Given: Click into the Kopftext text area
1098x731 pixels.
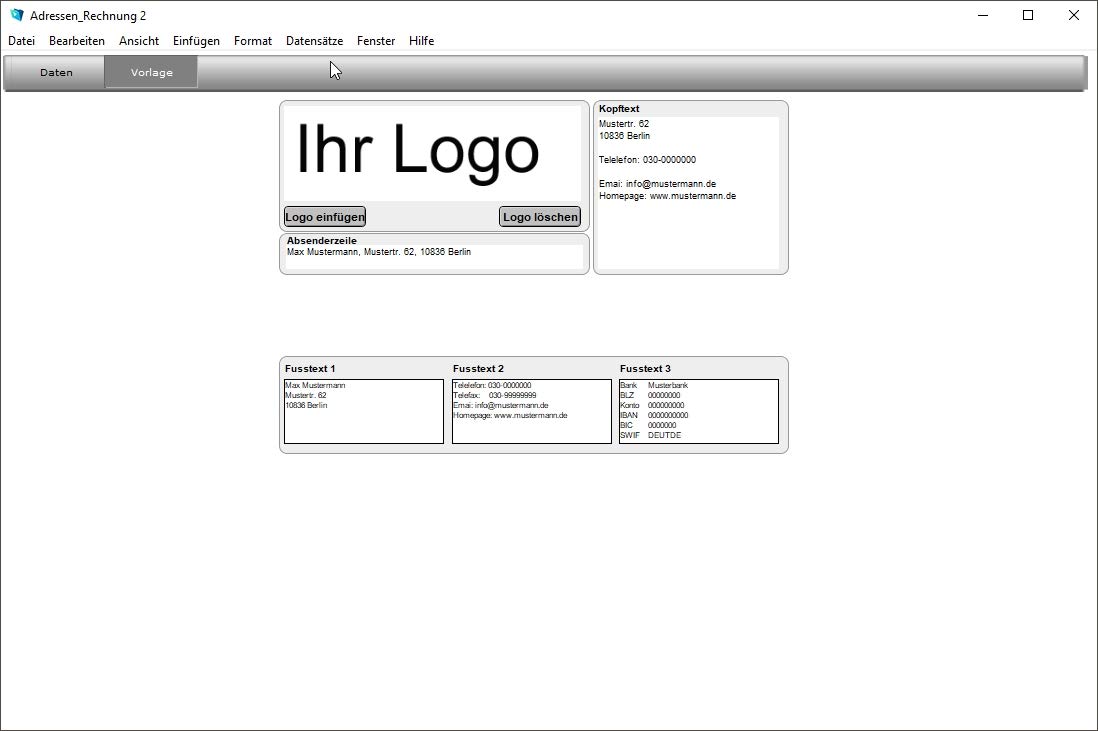Looking at the screenshot, I should pyautogui.click(x=688, y=193).
